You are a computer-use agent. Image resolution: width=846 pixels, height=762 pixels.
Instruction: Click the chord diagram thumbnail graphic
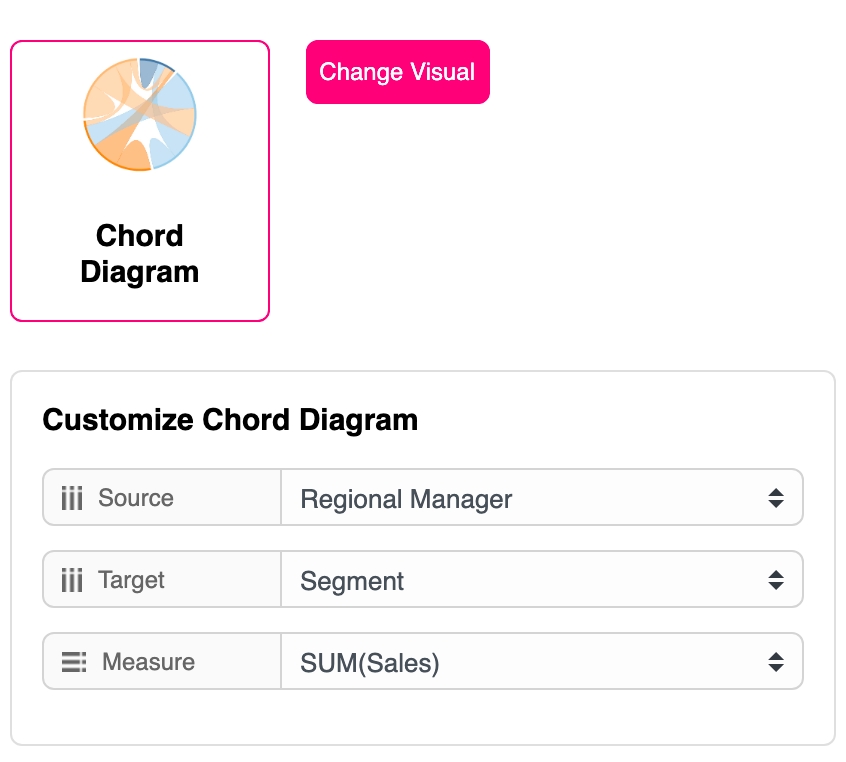click(139, 115)
